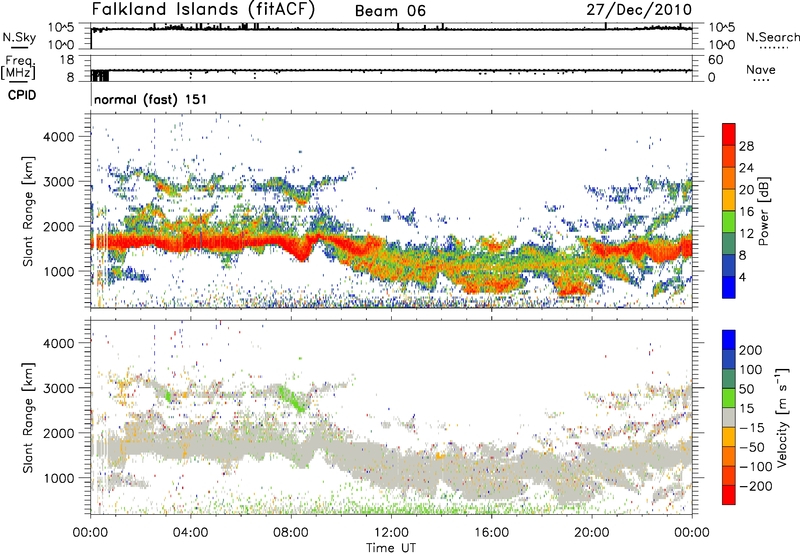Screen dimensions: 800x554
Task: Click the "N.Search" legend label
Action: [x=772, y=37]
